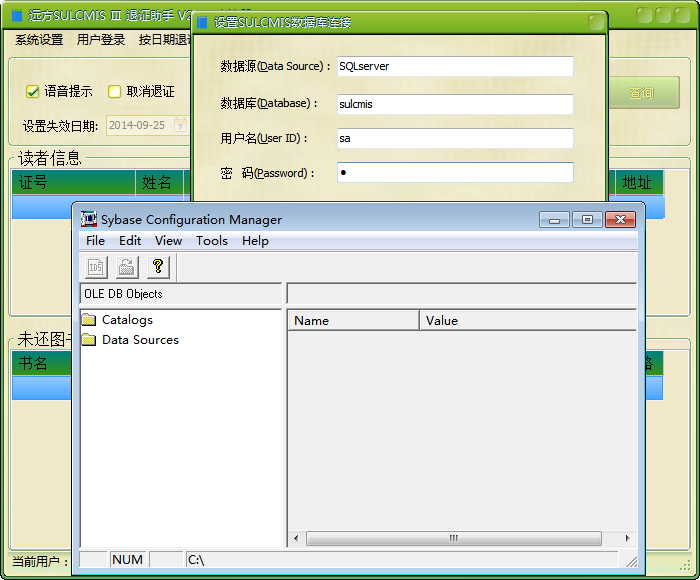Open the 按日期退证 menu

pos(164,40)
